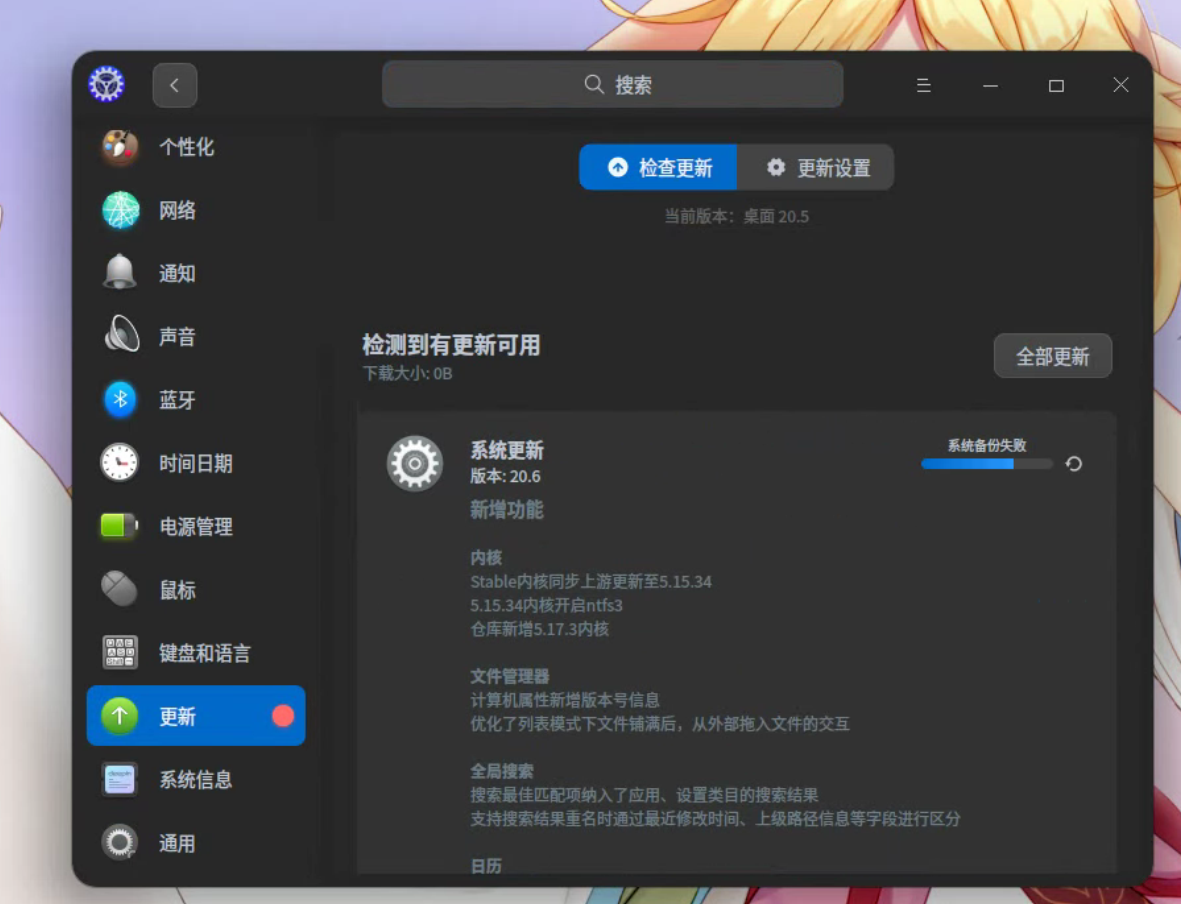Click the backup failed progress bar

coord(987,464)
